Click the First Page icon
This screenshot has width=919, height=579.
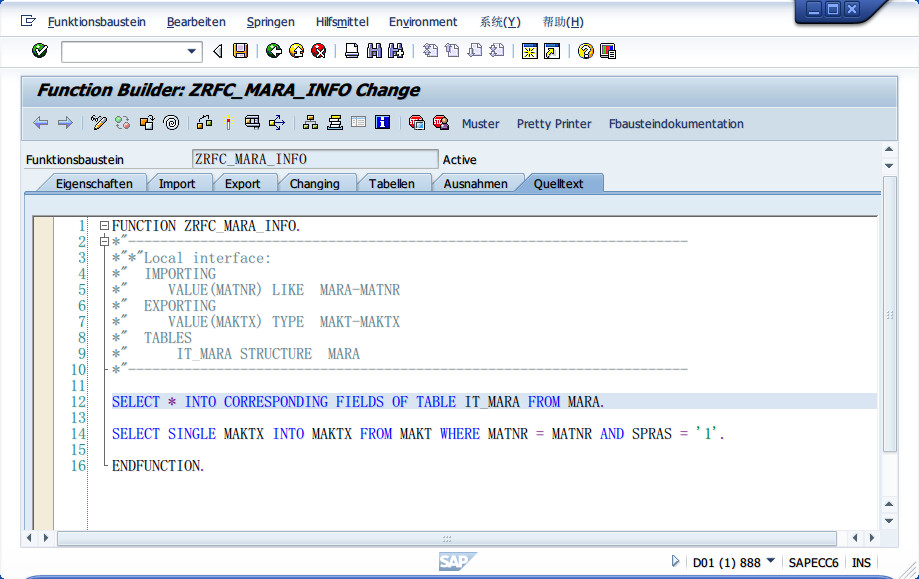[430, 51]
